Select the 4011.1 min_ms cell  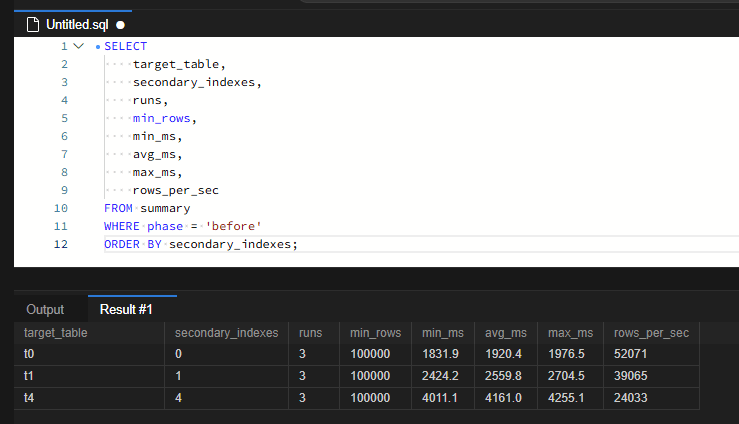click(x=443, y=398)
